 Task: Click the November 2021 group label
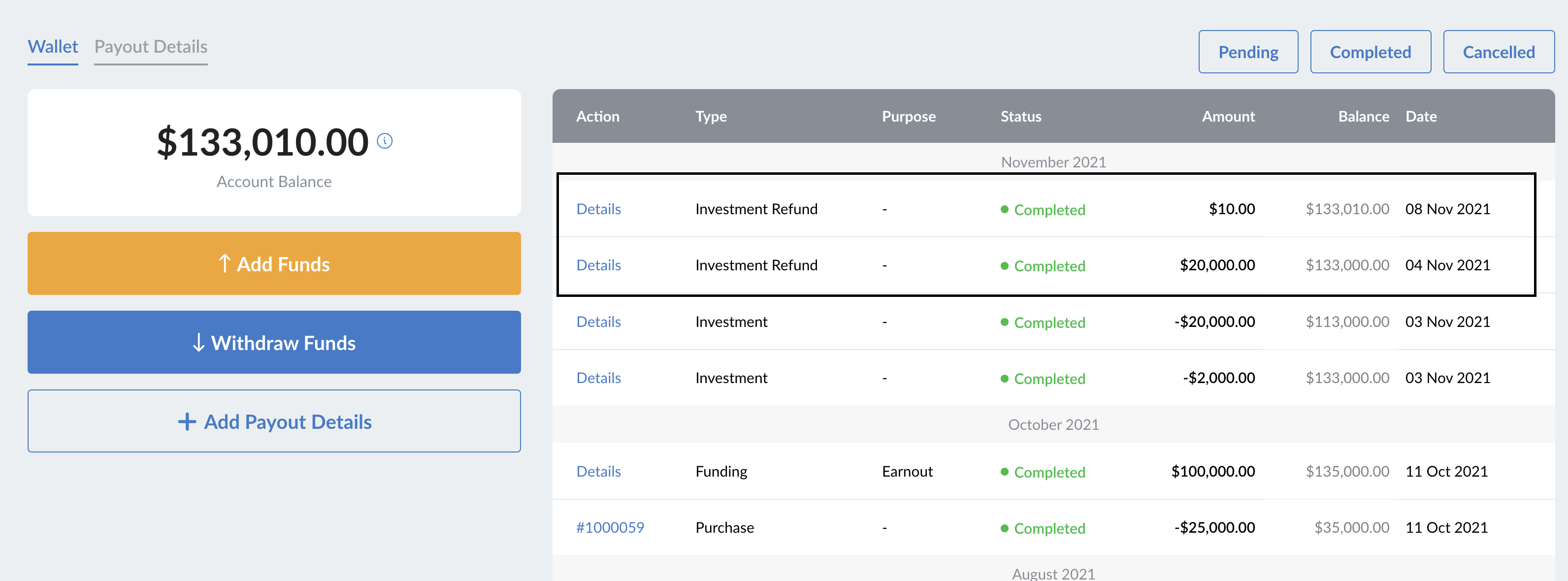coord(1053,162)
